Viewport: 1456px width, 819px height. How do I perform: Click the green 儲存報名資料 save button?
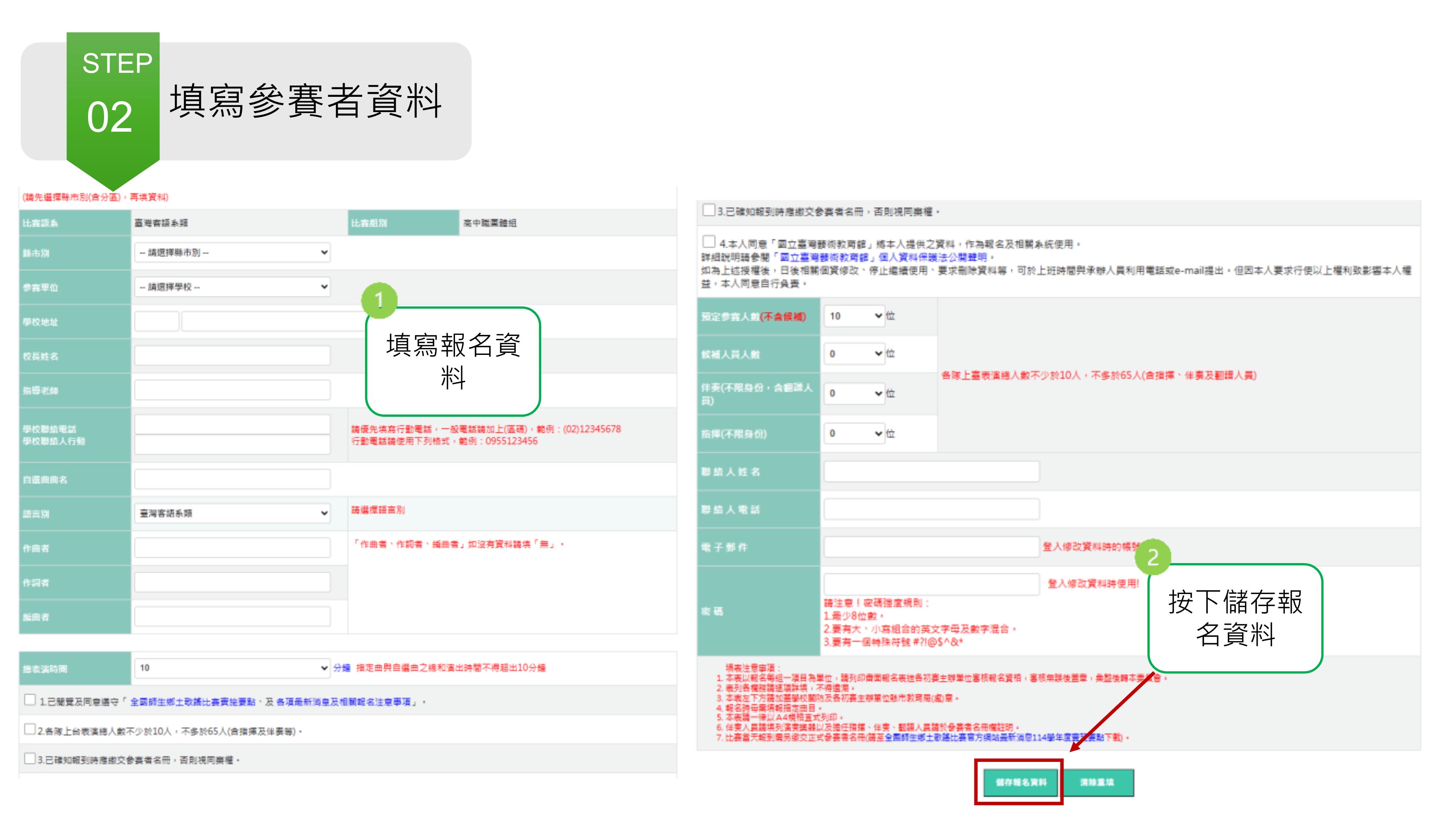(x=1020, y=782)
